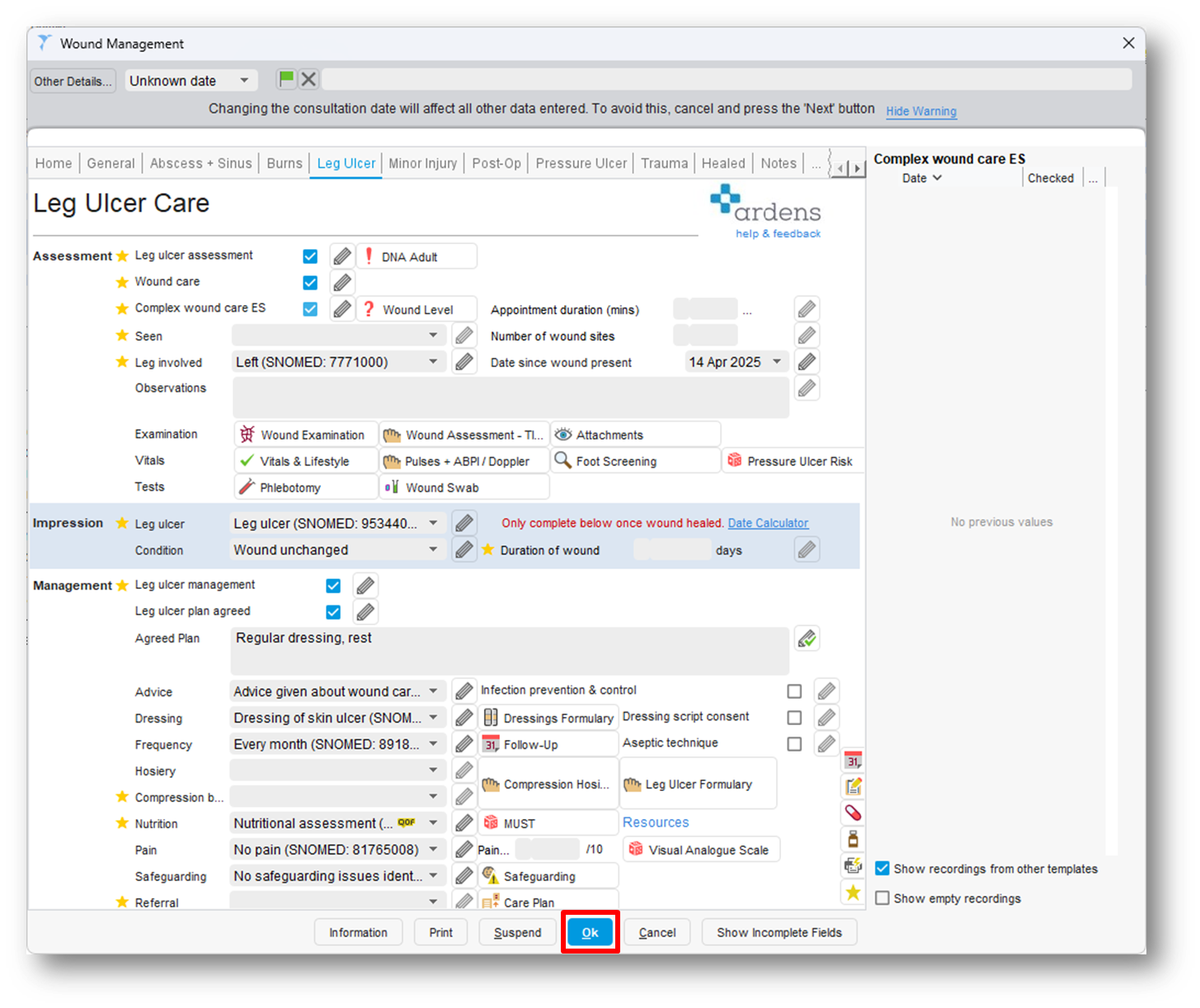Image resolution: width=1200 pixels, height=1008 pixels.
Task: Tick Infection prevention & control checkbox
Action: pyautogui.click(x=794, y=691)
